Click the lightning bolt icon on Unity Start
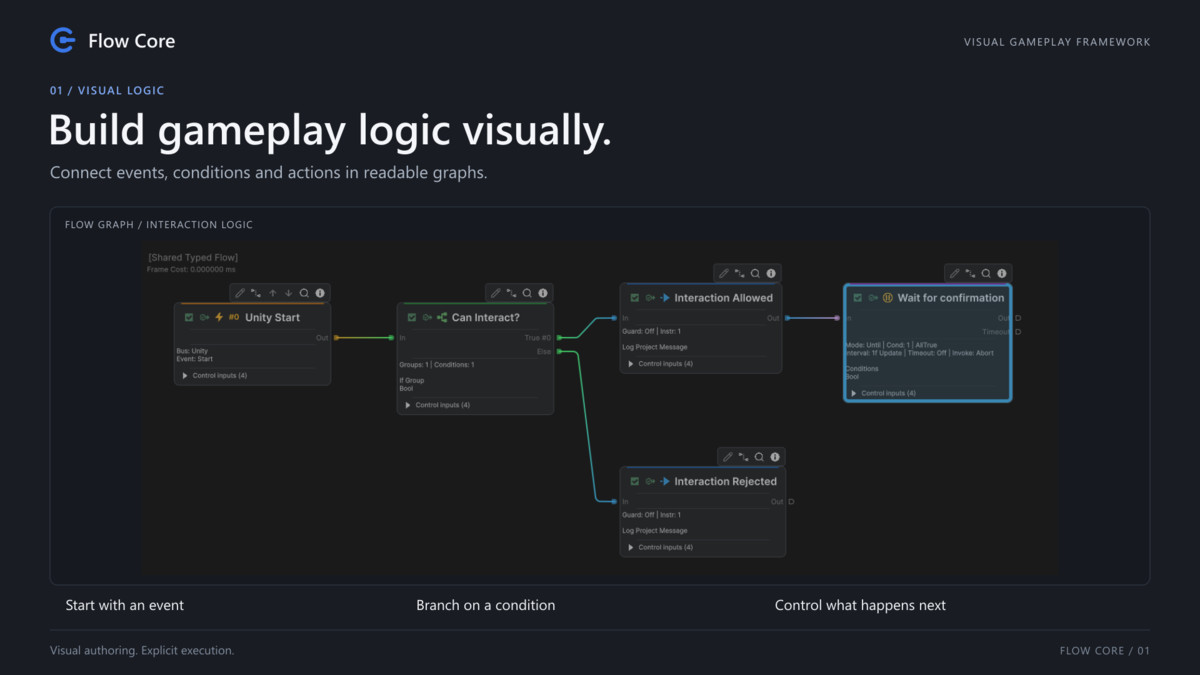Viewport: 1200px width, 675px height. pyautogui.click(x=219, y=317)
